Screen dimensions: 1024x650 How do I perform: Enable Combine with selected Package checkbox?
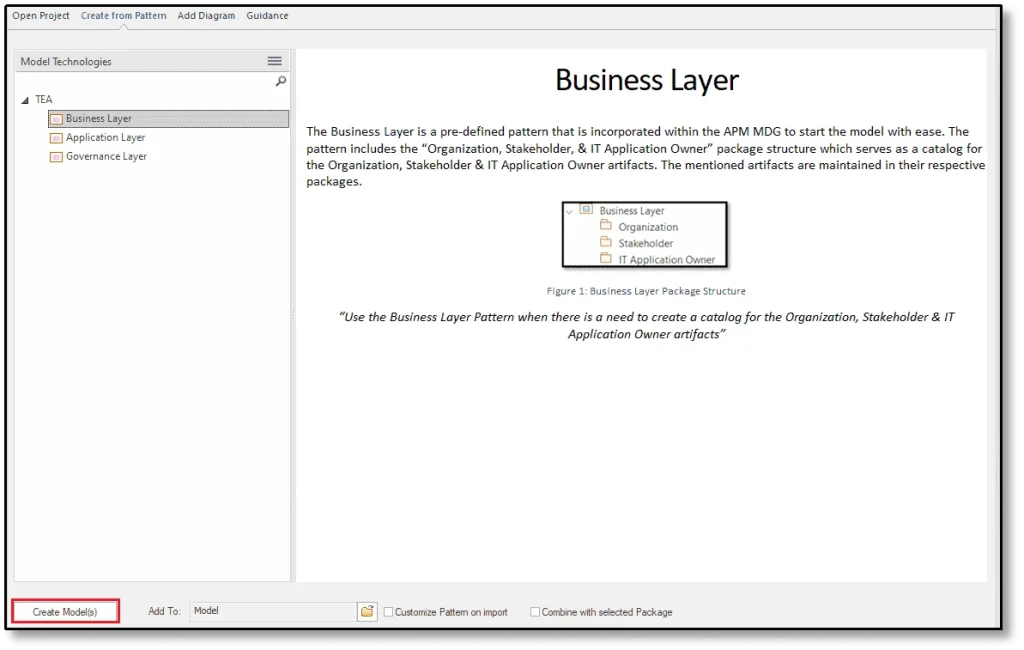[535, 612]
